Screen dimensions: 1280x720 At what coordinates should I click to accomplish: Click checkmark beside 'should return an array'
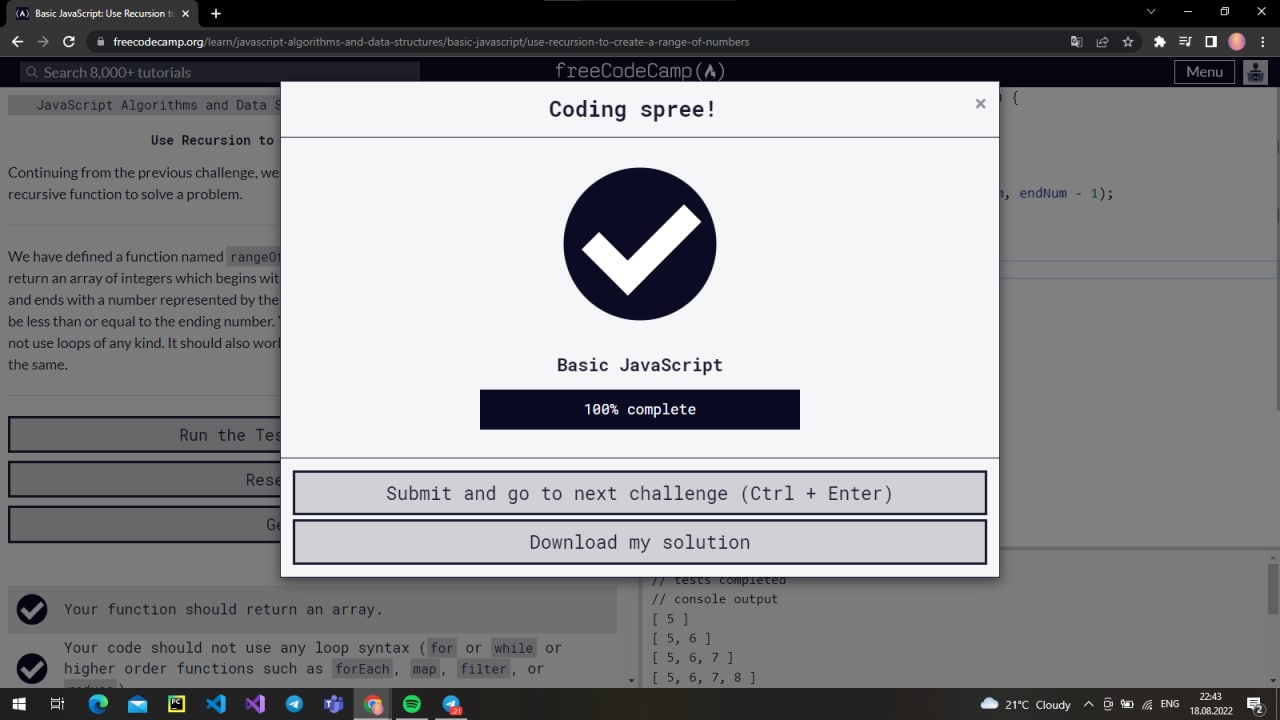[x=32, y=609]
